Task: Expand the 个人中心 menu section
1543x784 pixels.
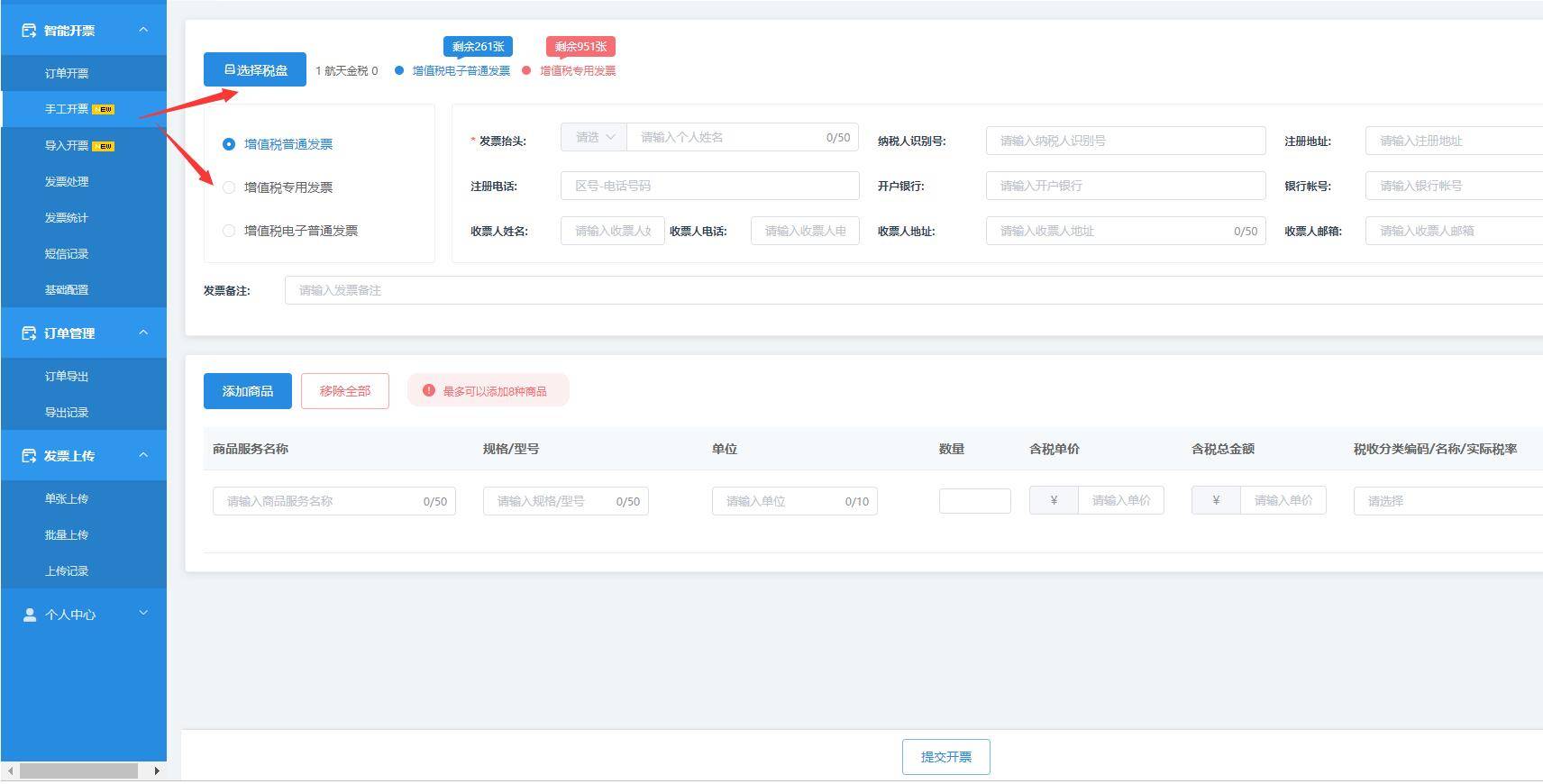Action: click(143, 614)
